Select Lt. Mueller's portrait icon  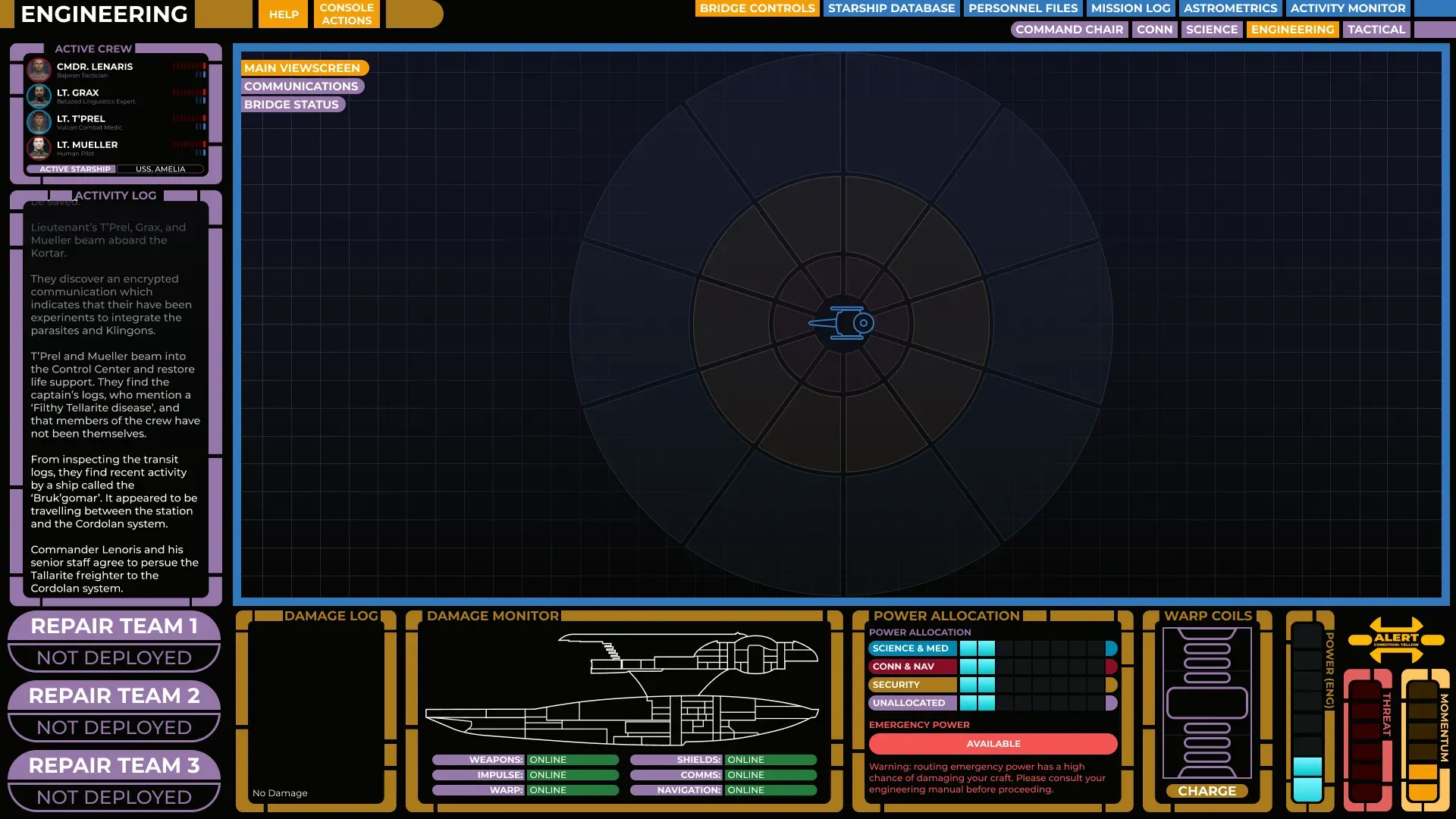tap(39, 147)
